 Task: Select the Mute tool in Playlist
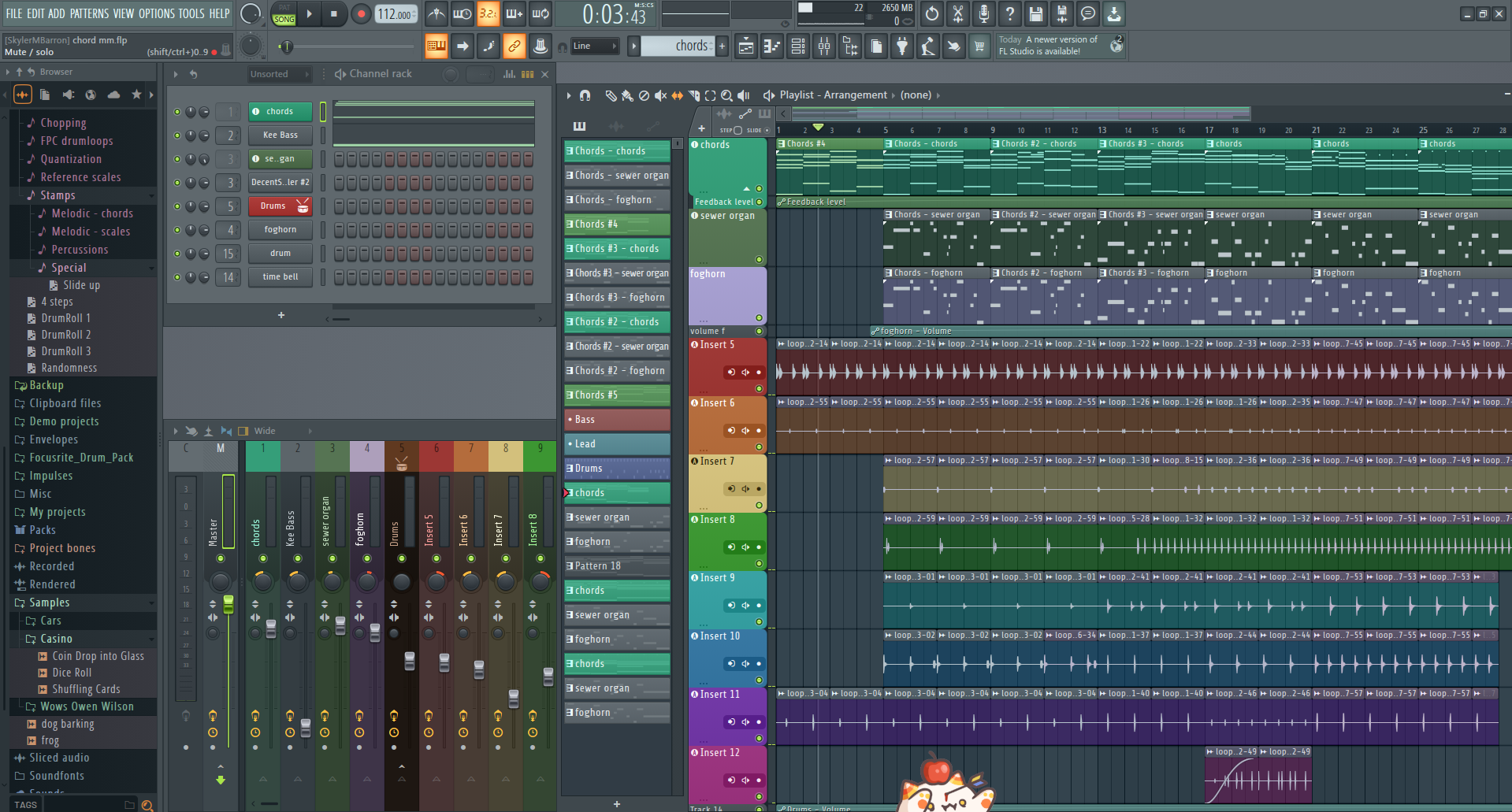(x=660, y=95)
